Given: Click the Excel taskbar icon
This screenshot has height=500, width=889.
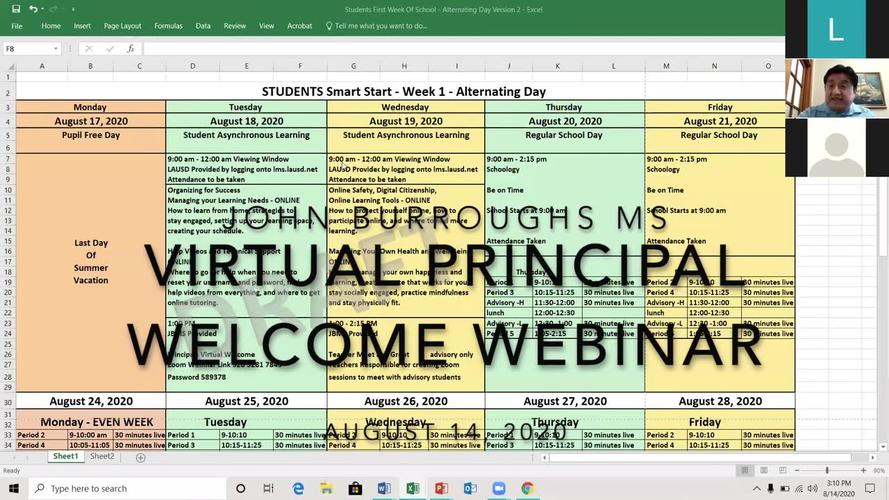Looking at the screenshot, I should pyautogui.click(x=413, y=489).
